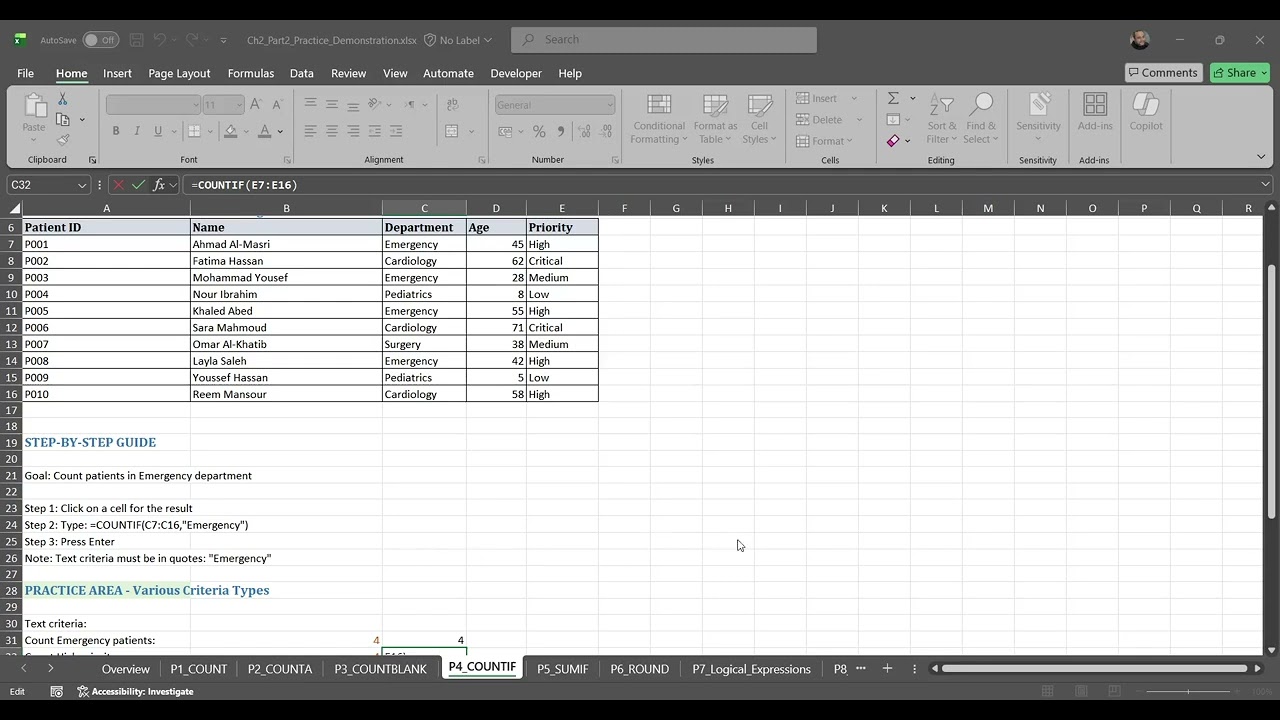Screen dimensions: 1280x720
Task: Apply Comma Style format
Action: tap(560, 131)
